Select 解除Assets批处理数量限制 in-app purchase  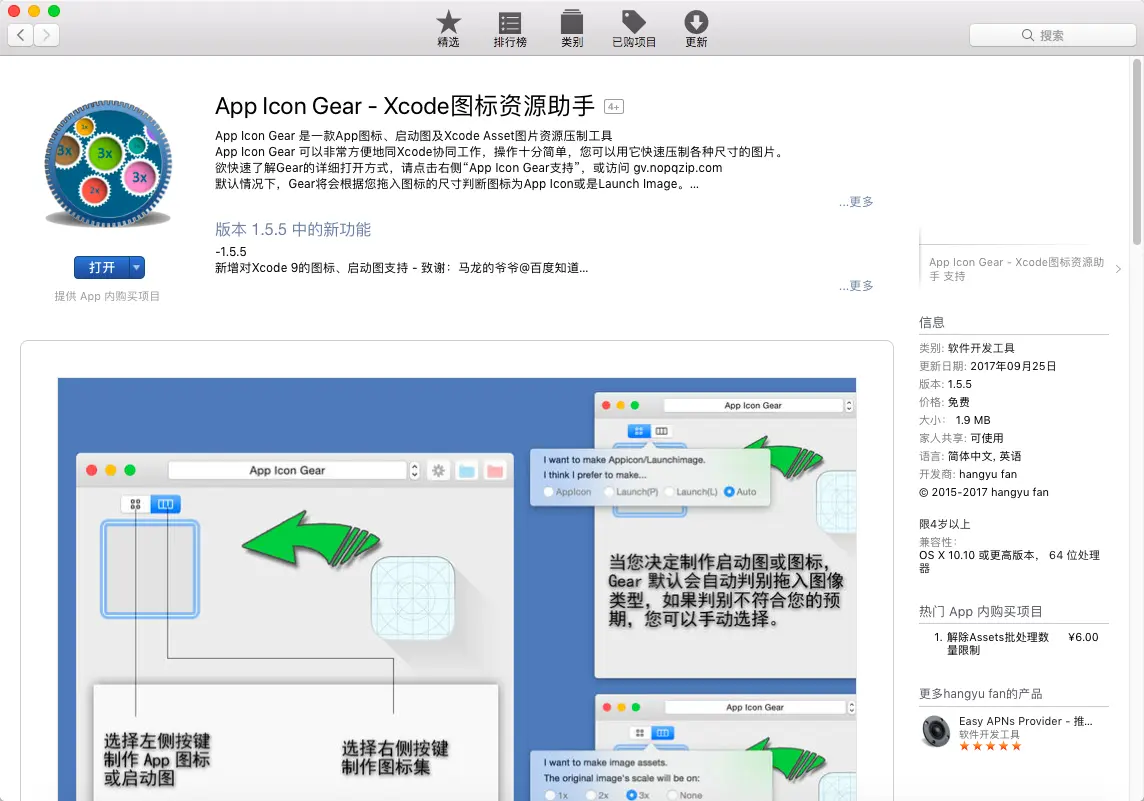pos(997,643)
